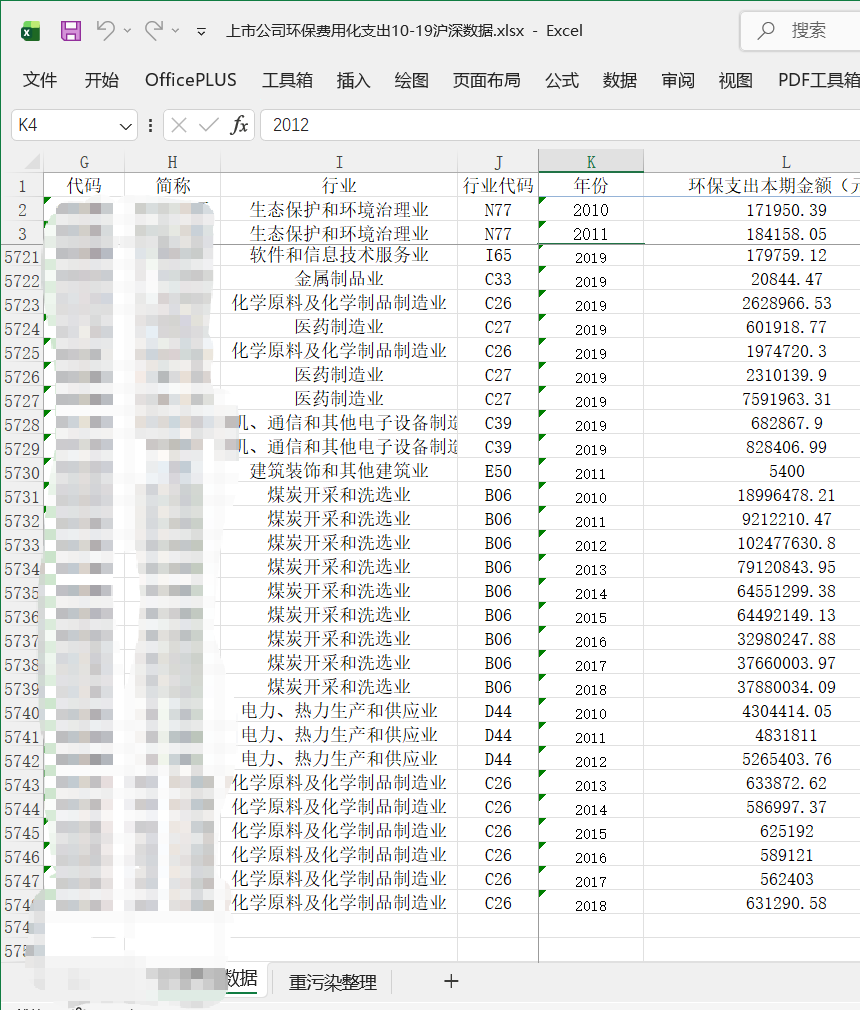
Task: Switch to the 插入 ribbon tab
Action: (x=353, y=80)
